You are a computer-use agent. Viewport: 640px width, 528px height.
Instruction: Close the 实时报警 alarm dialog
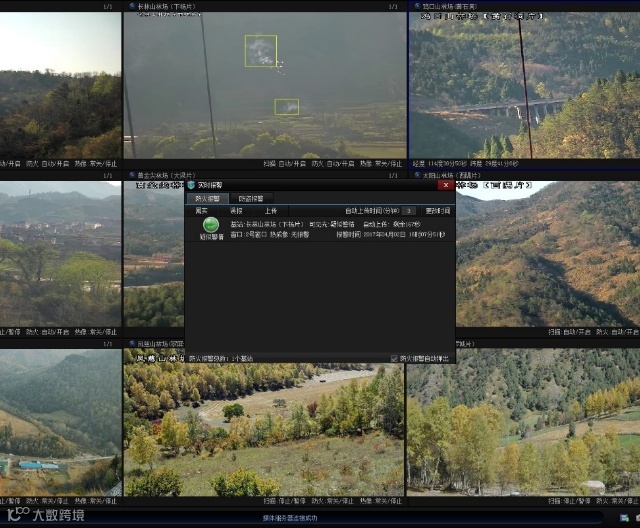click(x=446, y=185)
